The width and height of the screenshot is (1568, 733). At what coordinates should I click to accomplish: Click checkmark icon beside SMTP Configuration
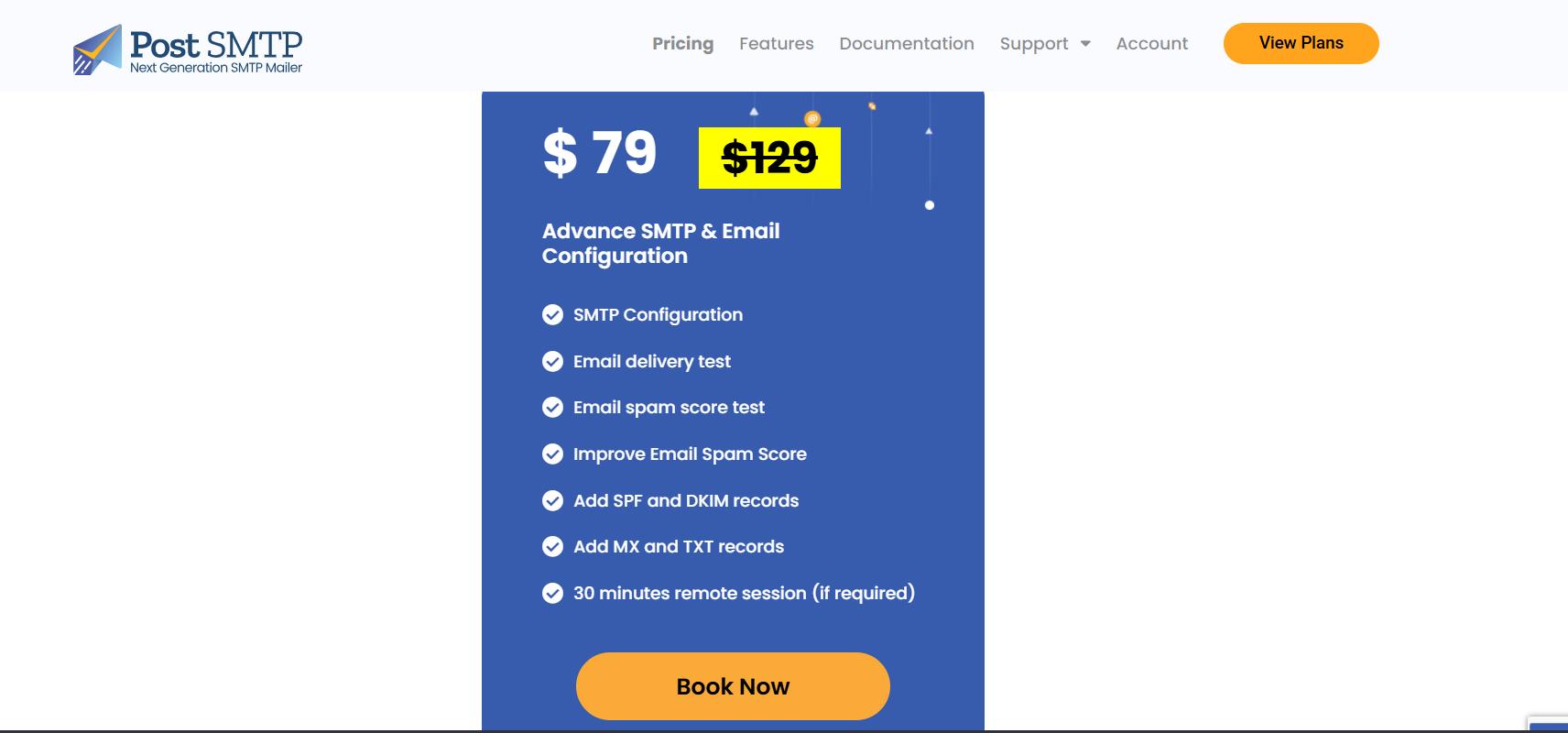click(552, 315)
